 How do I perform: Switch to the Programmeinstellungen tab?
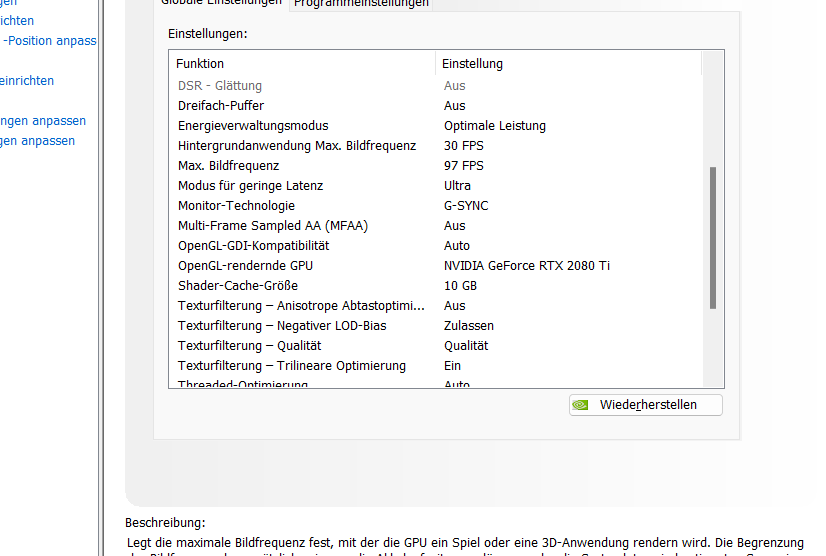(361, 4)
